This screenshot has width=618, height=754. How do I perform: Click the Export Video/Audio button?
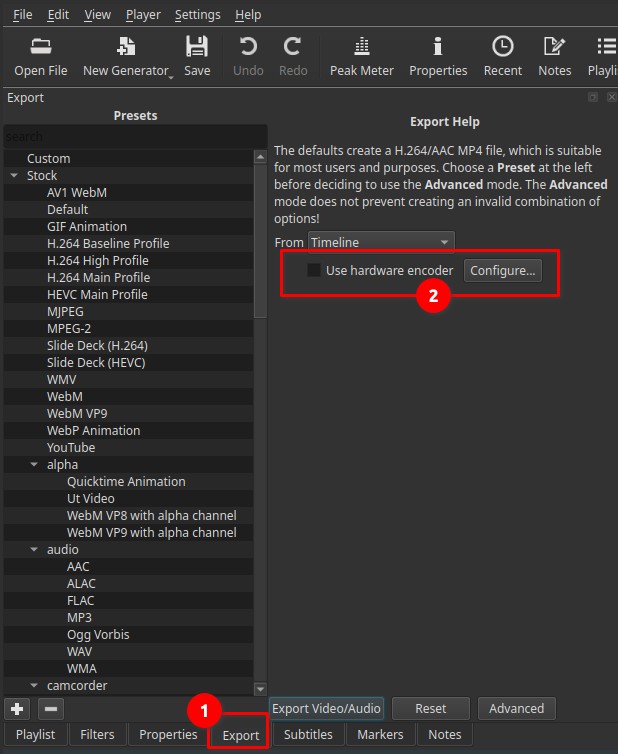327,708
